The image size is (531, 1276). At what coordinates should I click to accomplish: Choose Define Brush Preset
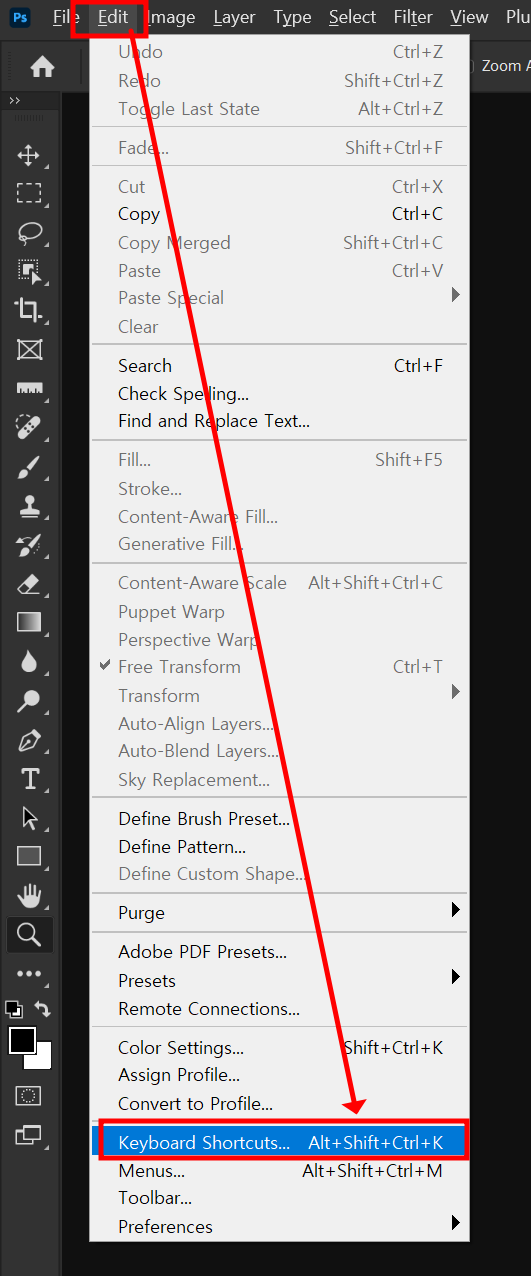point(280,819)
